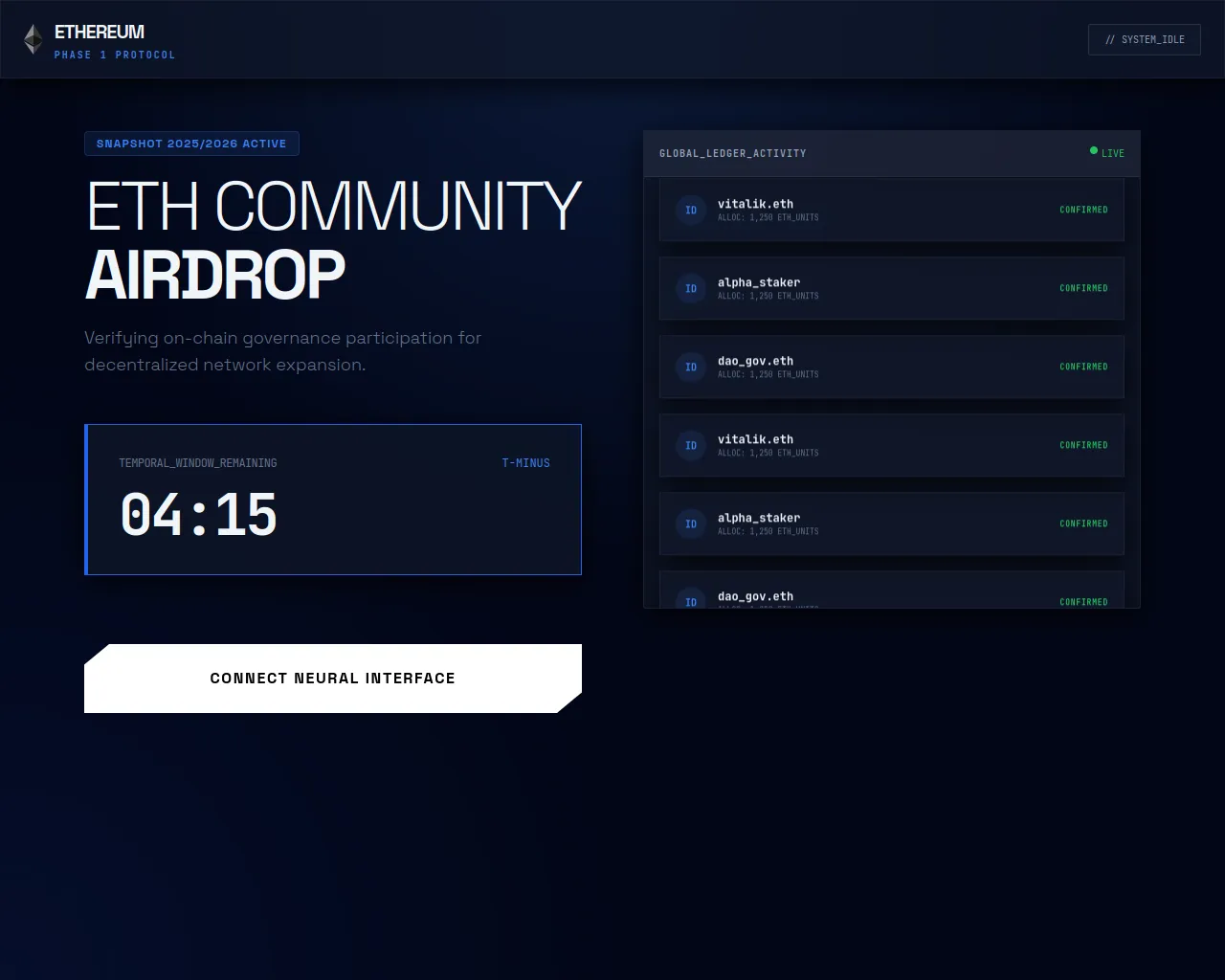Click the ID icon in second alpha_staker row
Screen dimensions: 1225x980
coord(691,523)
